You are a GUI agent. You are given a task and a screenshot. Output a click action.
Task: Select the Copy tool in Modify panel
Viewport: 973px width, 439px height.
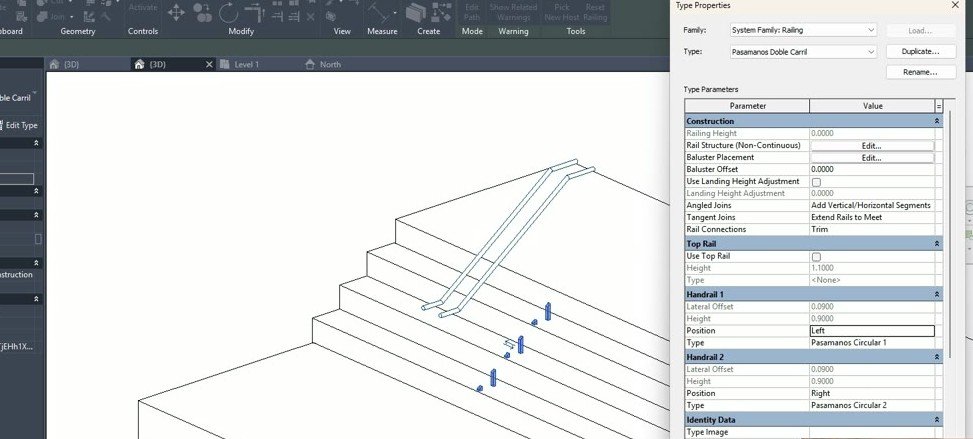202,12
